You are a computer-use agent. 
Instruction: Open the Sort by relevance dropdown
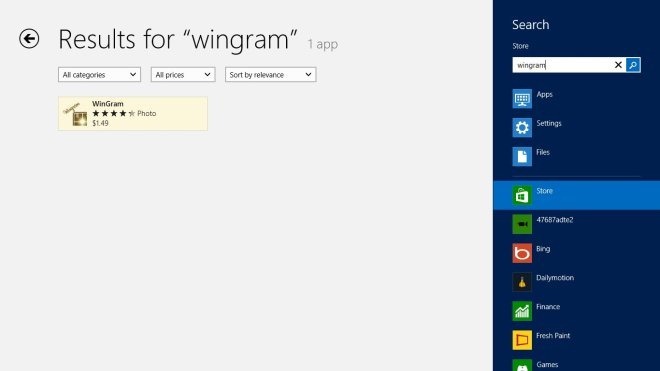click(271, 75)
